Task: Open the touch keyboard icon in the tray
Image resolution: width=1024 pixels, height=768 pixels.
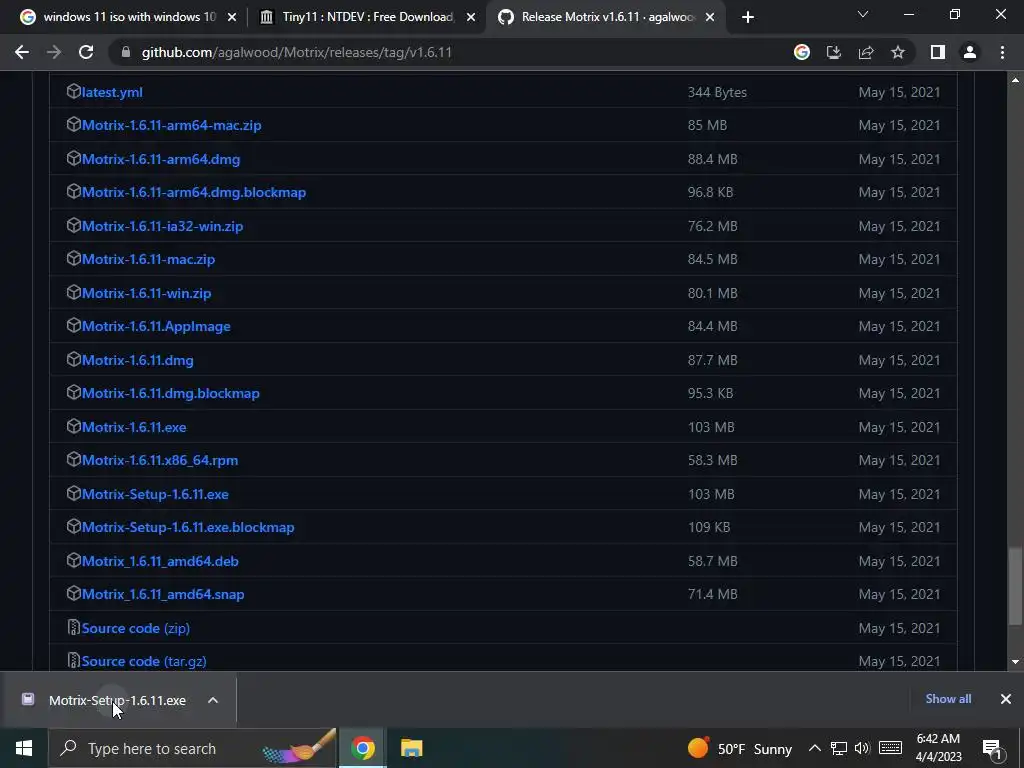Action: click(890, 748)
